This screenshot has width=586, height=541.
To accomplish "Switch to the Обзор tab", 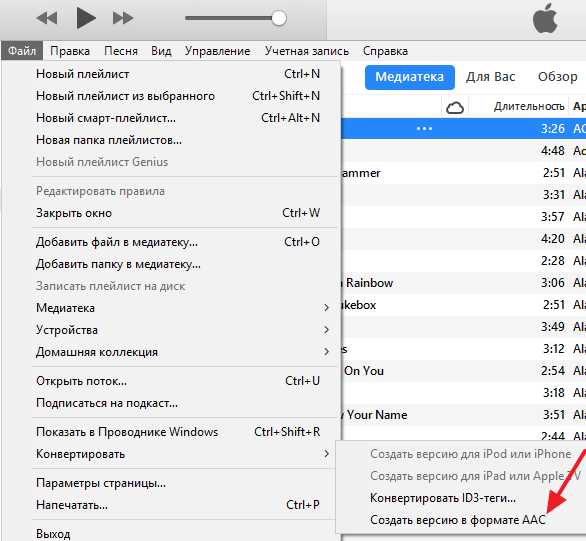I will pos(557,77).
